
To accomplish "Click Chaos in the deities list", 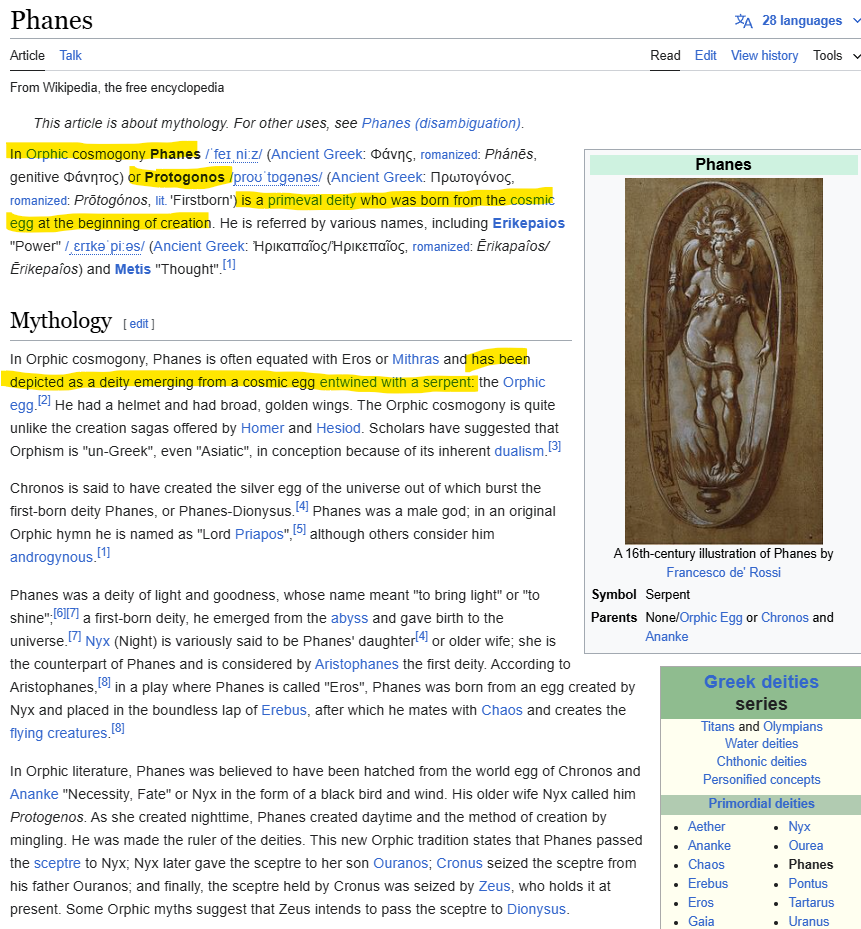I will pos(706,865).
